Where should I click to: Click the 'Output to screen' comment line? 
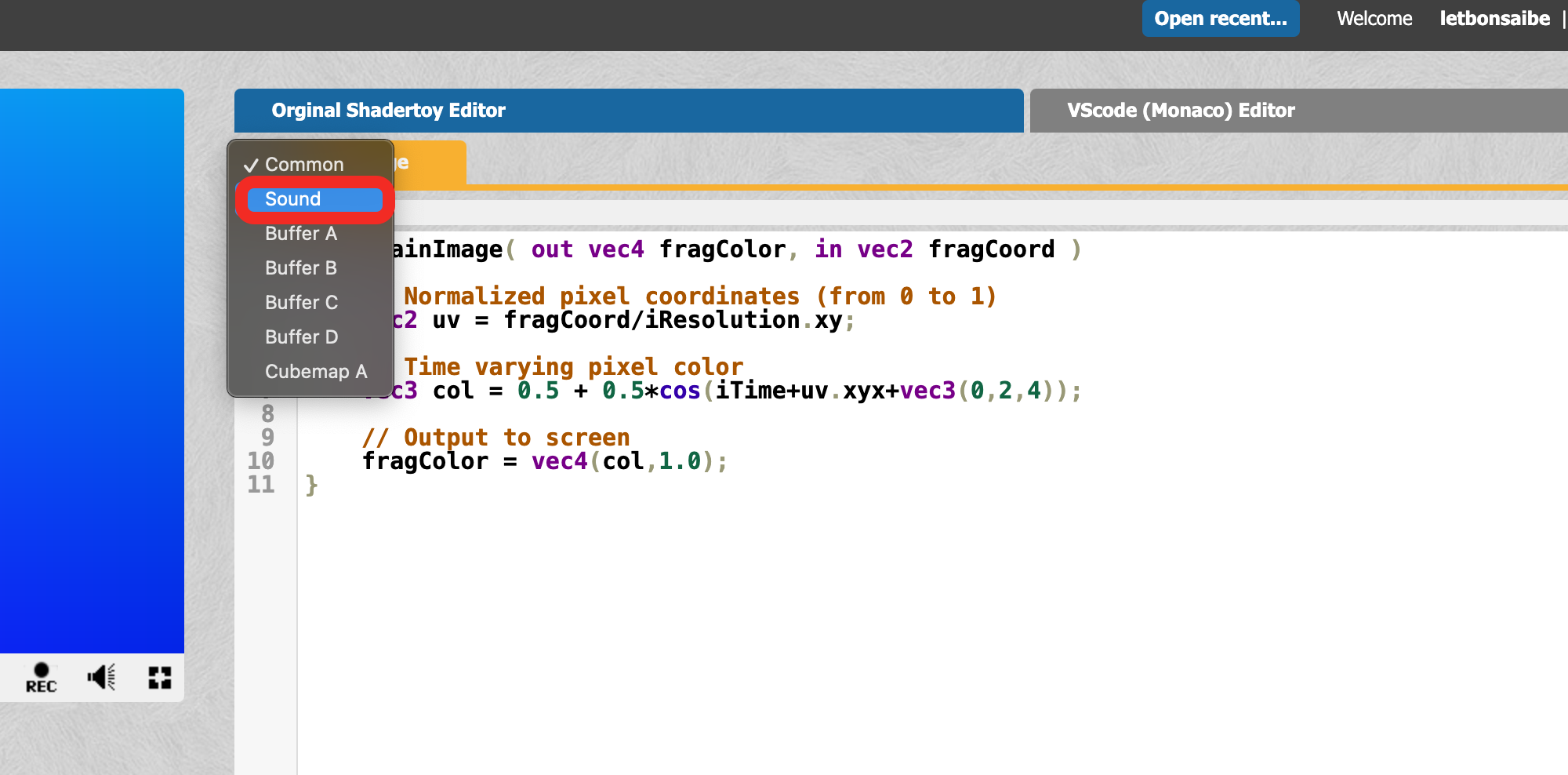click(x=495, y=438)
